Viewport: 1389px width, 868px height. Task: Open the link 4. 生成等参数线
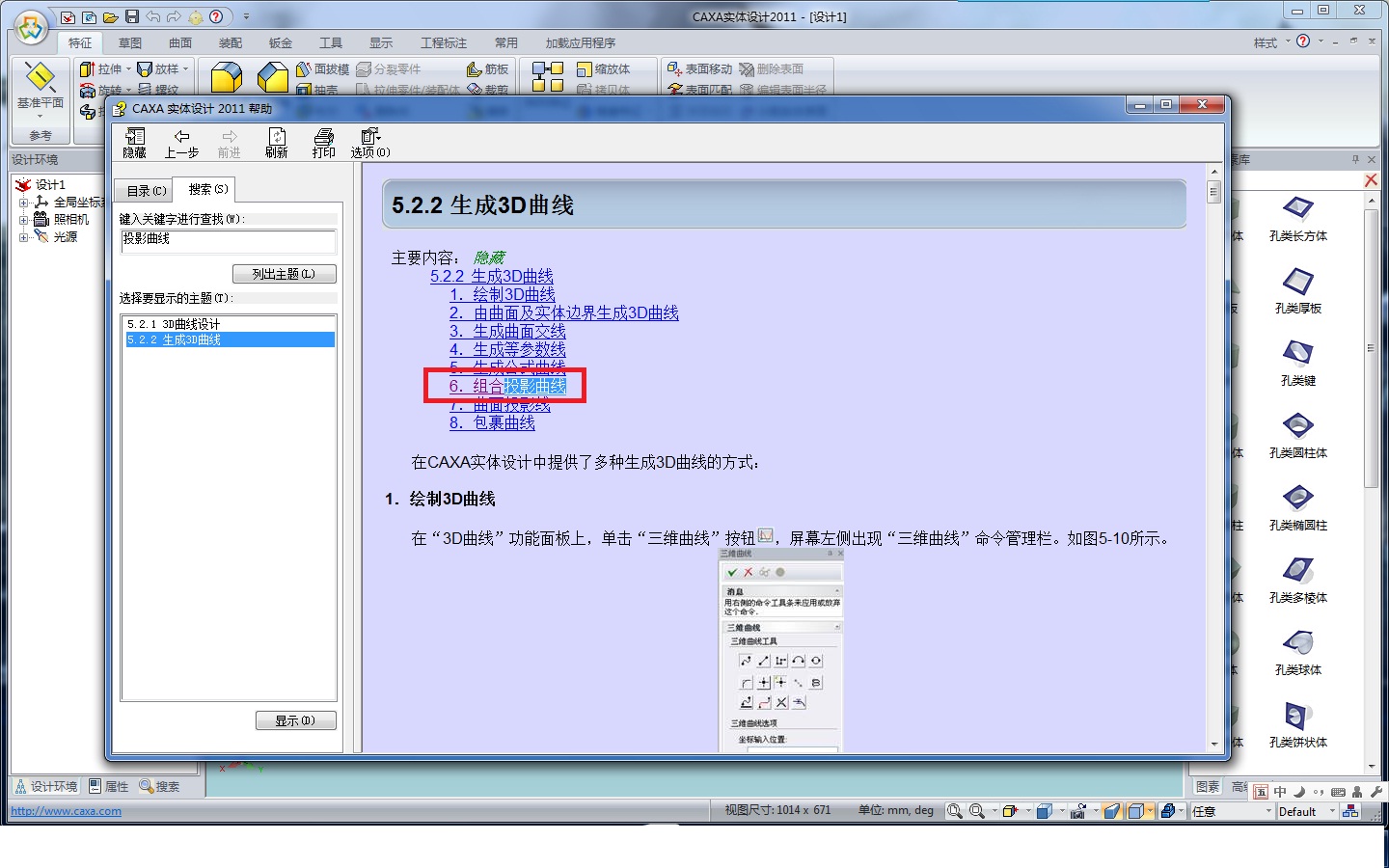[507, 350]
